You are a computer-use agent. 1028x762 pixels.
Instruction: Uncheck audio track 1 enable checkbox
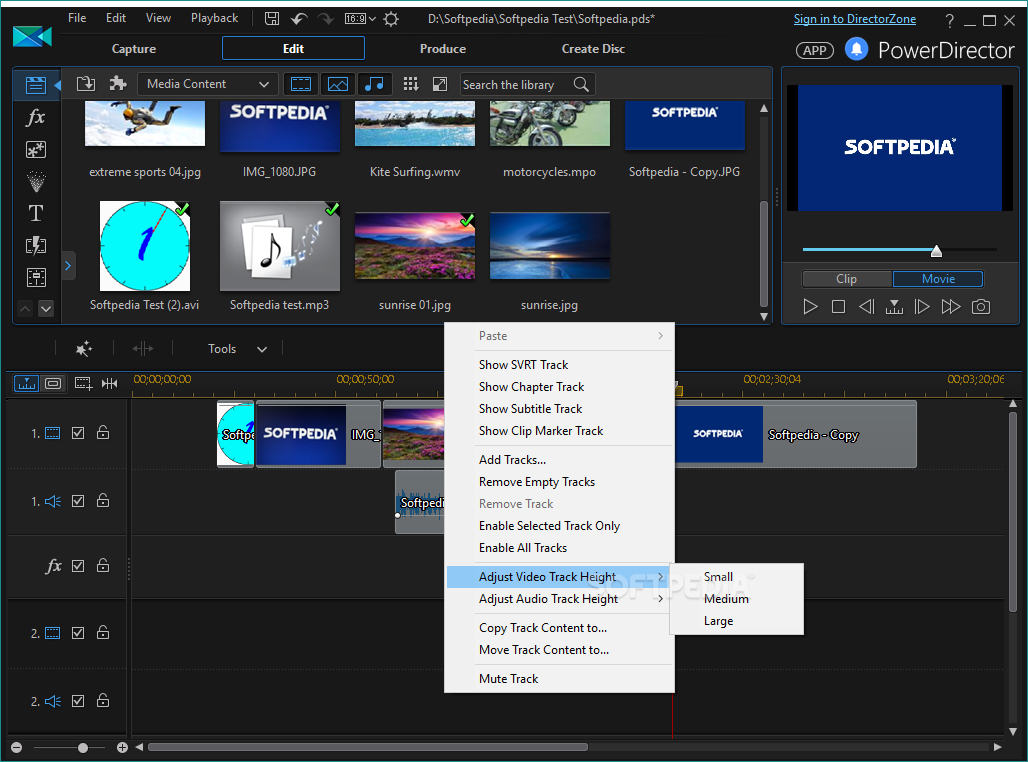(x=78, y=501)
